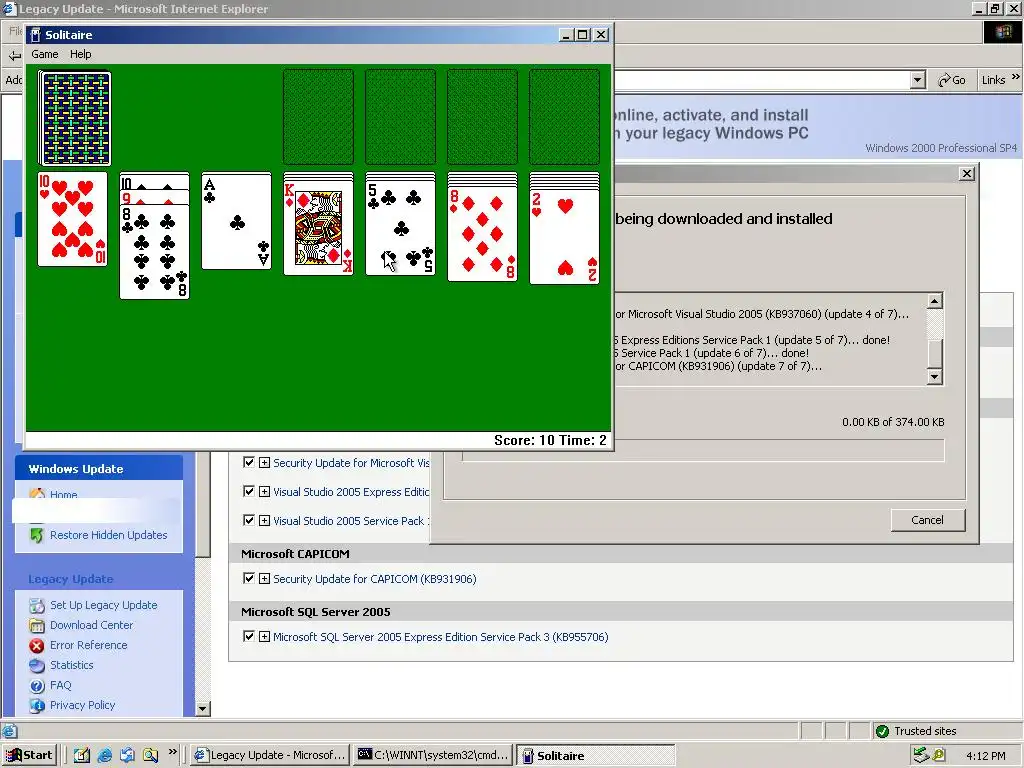Open the Privacy Policy link
Viewport: 1024px width, 768px height.
pos(82,705)
